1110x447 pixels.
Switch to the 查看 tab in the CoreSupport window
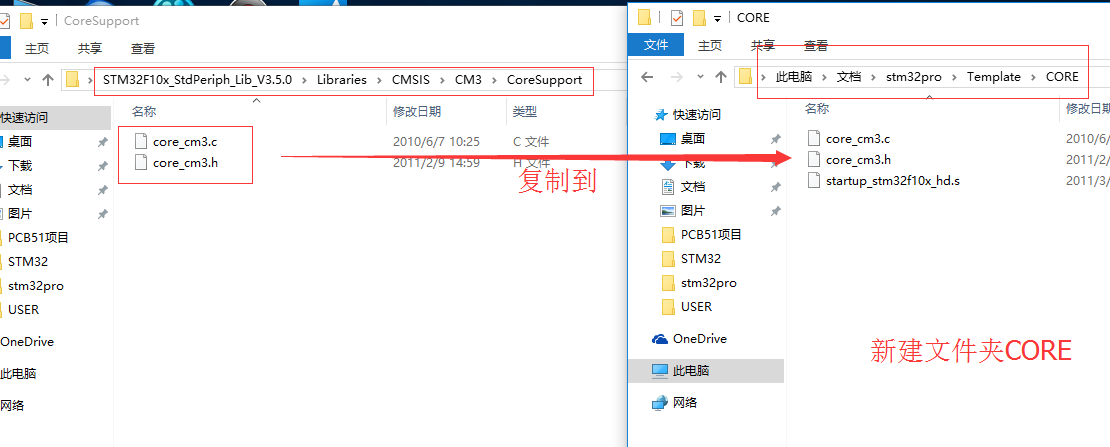pyautogui.click(x=143, y=48)
